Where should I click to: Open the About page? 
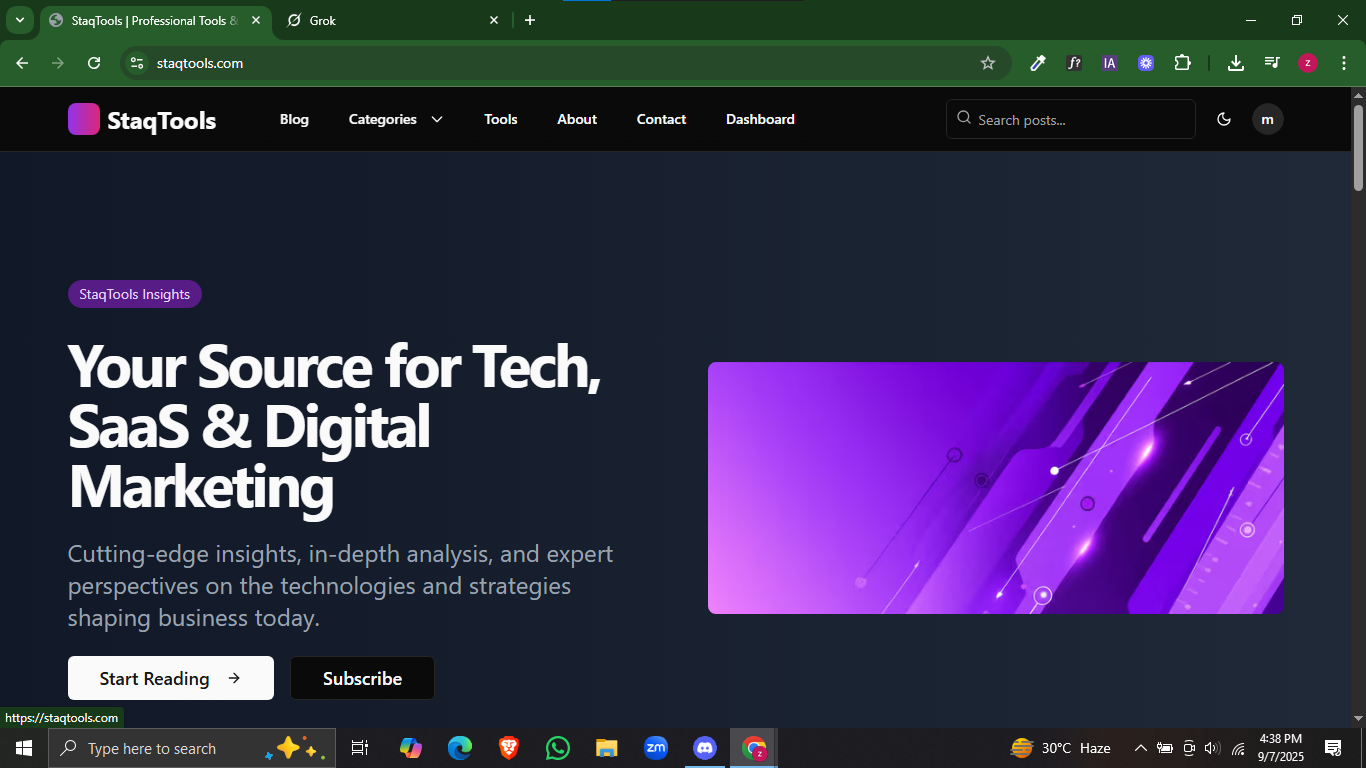(x=577, y=119)
